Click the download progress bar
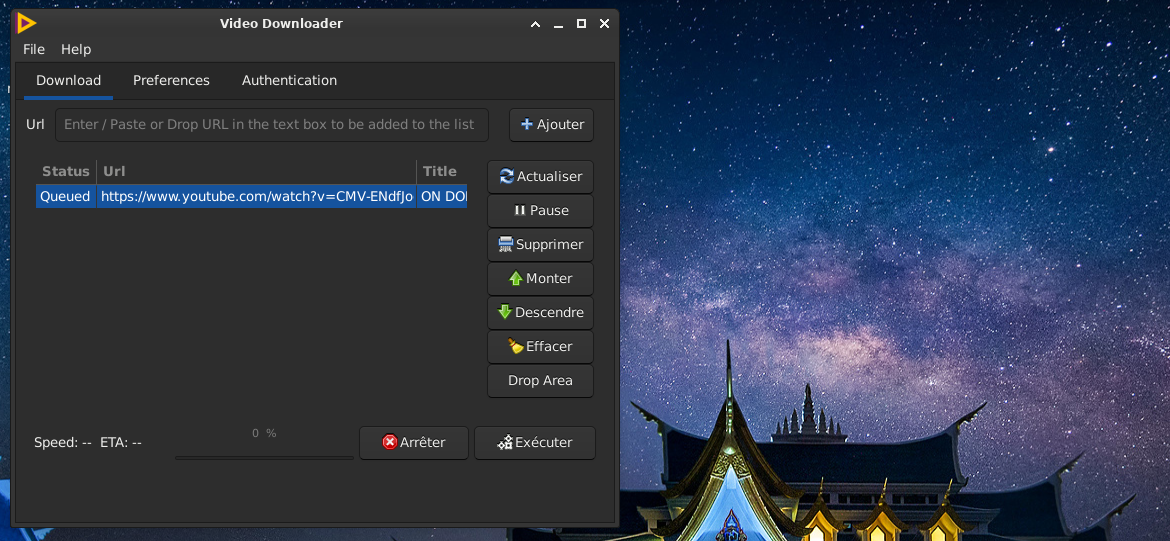The width and height of the screenshot is (1170, 541). pos(264,457)
